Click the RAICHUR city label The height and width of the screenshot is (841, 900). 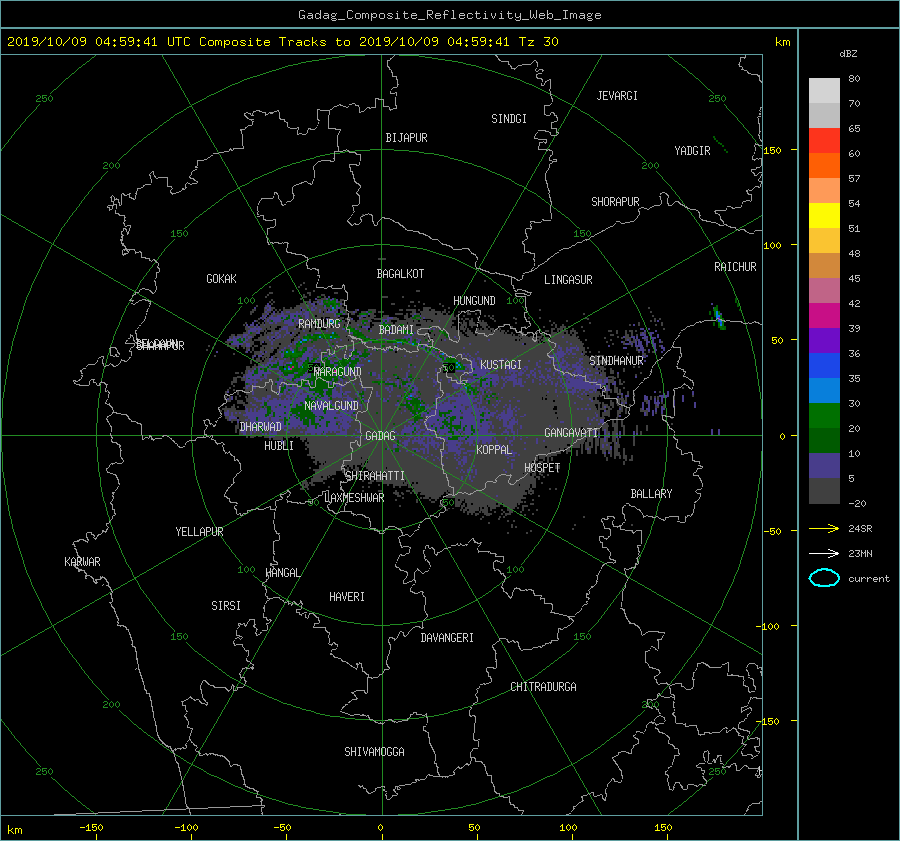(x=735, y=267)
